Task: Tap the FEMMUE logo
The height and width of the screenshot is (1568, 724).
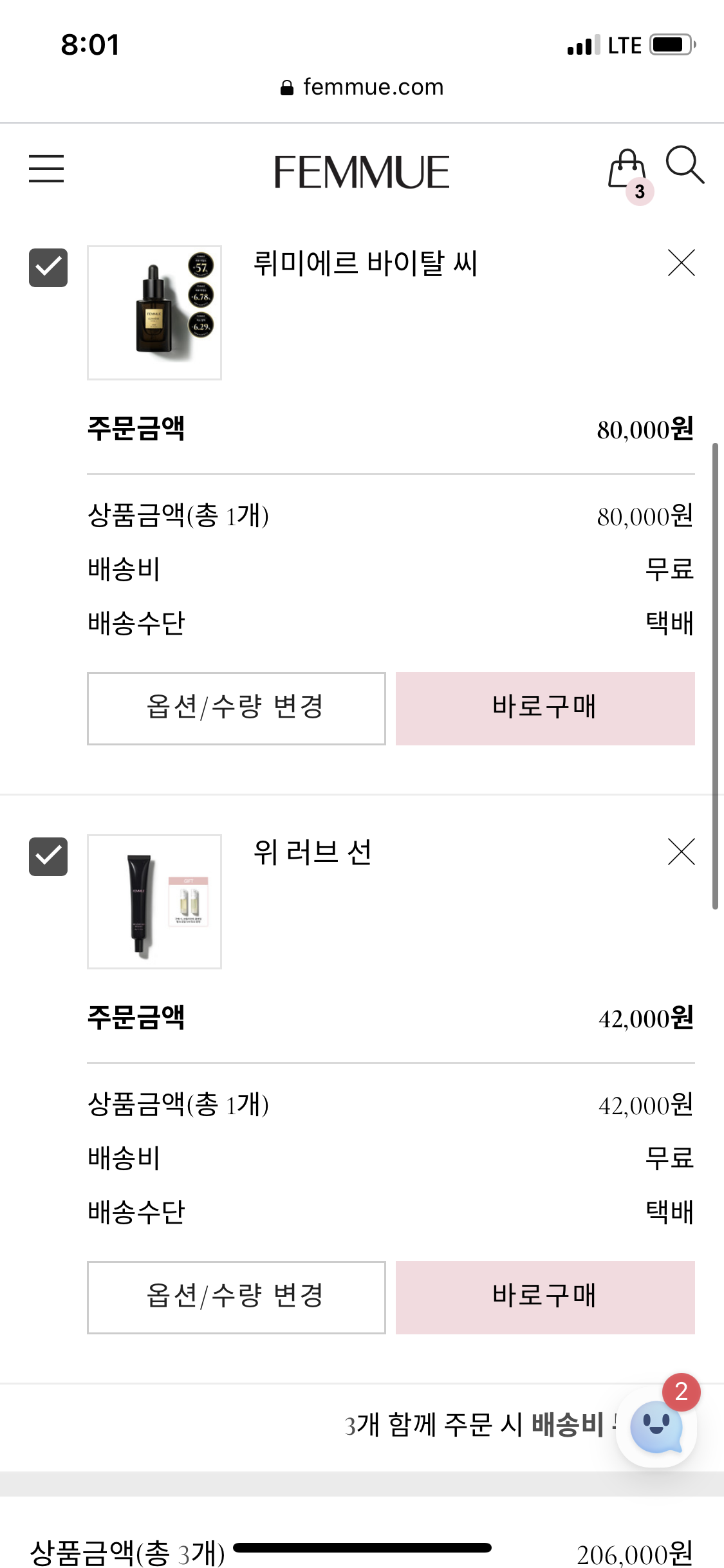Action: [x=362, y=172]
